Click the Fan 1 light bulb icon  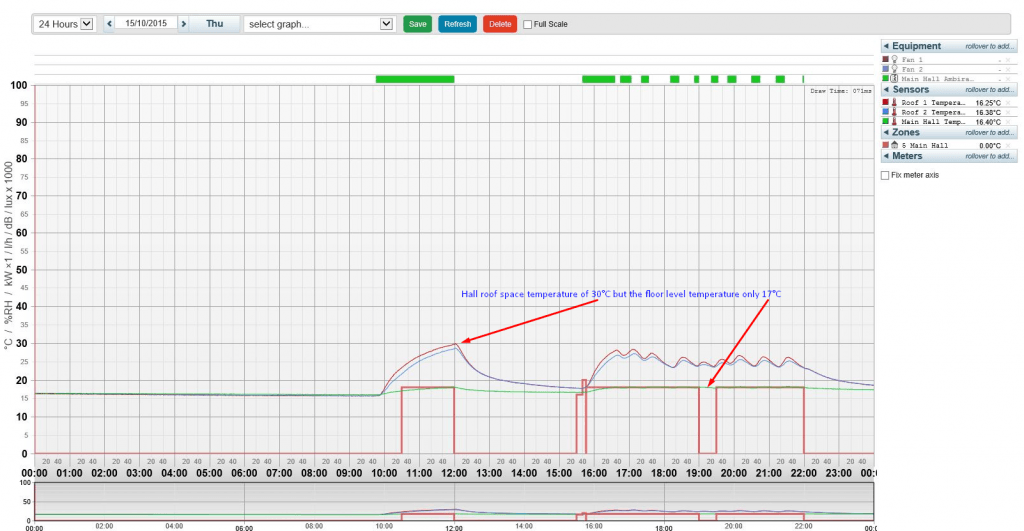point(895,60)
